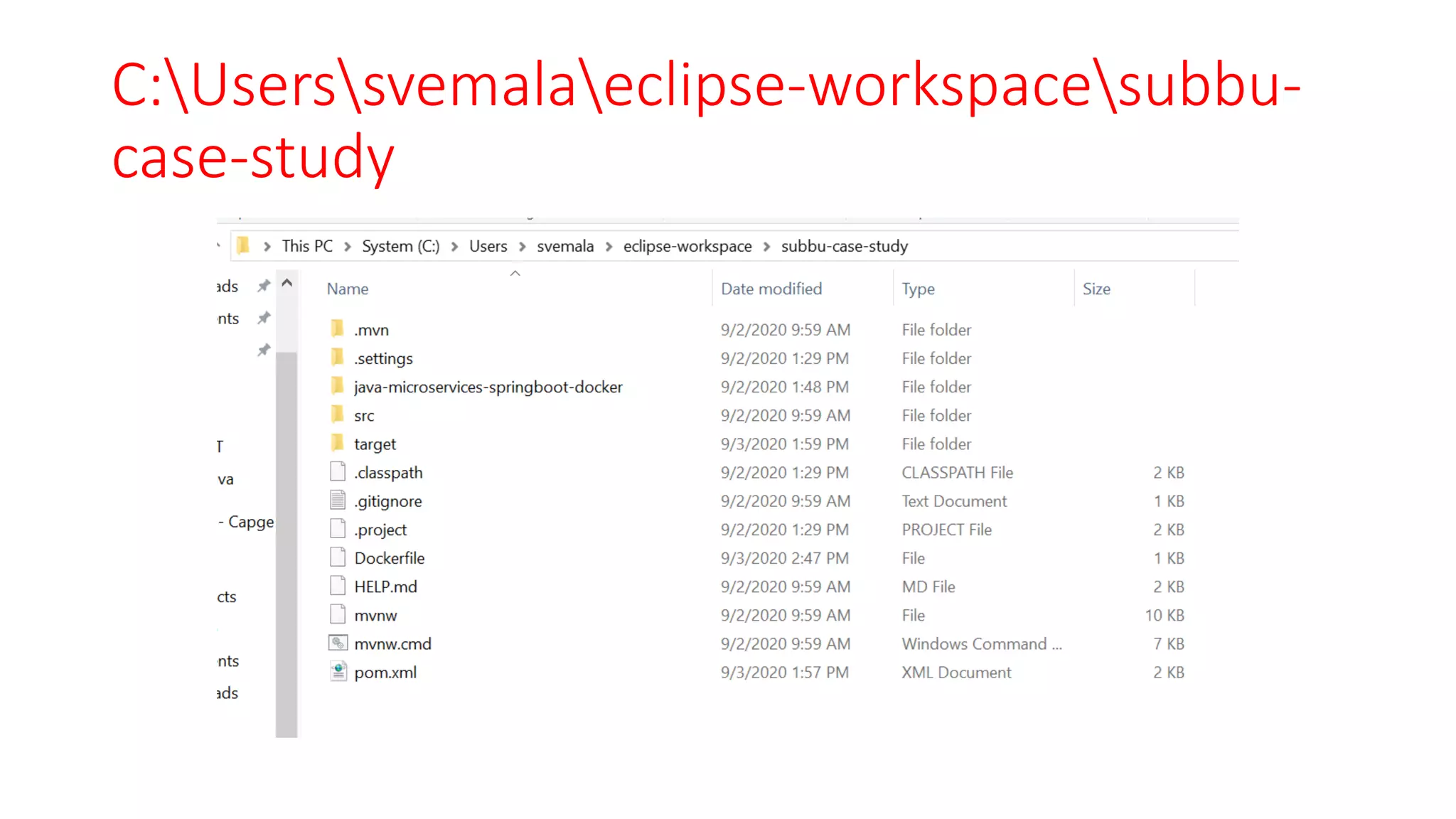Select the target folder name
The height and width of the screenshot is (819, 1456).
pos(375,444)
